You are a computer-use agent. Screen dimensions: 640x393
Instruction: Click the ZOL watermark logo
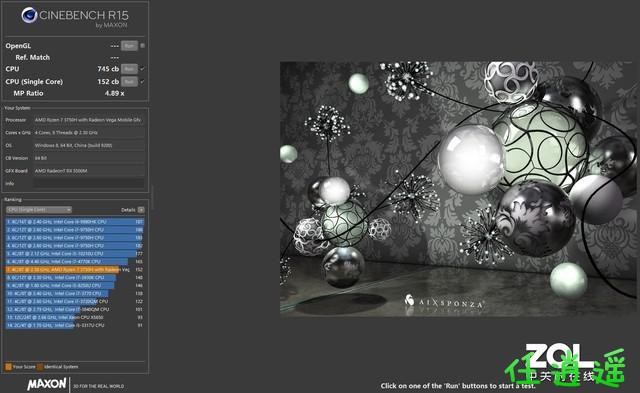click(560, 356)
